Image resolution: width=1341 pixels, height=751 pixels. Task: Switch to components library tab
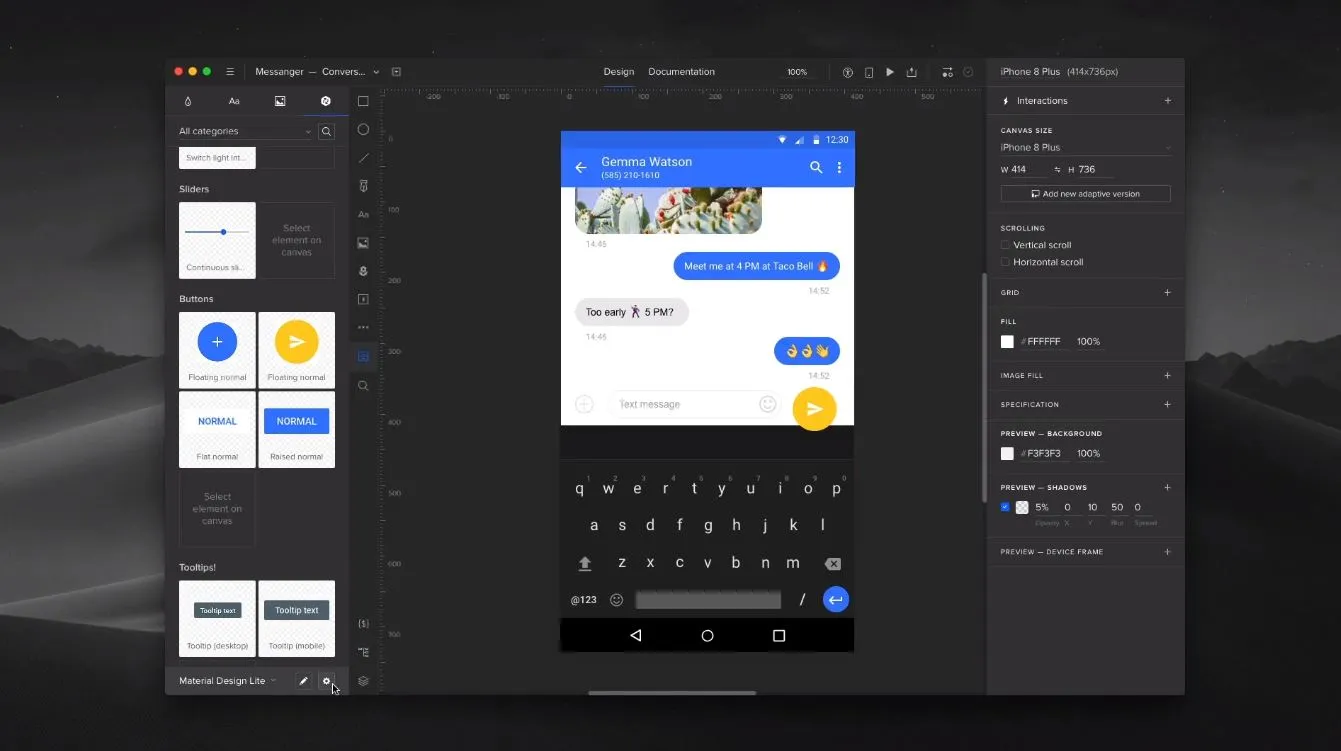point(326,101)
